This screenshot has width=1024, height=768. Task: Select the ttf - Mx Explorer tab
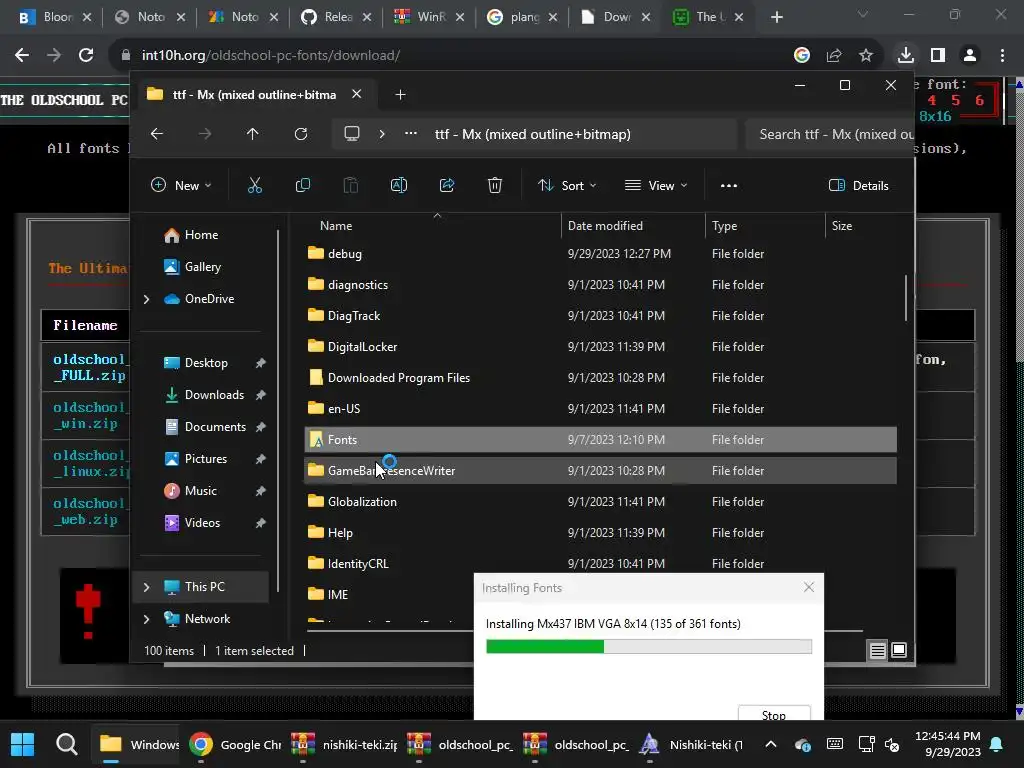253,95
